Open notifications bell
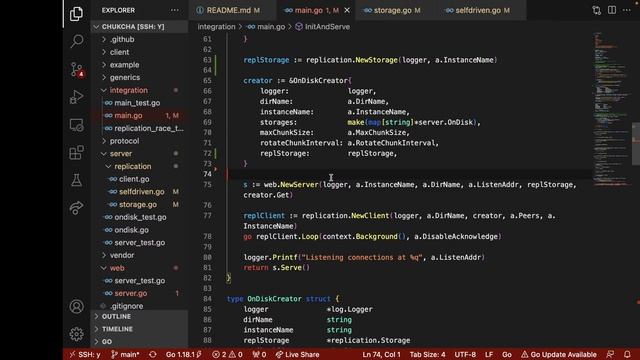Image resolution: width=640 pixels, height=360 pixels. tap(627, 354)
